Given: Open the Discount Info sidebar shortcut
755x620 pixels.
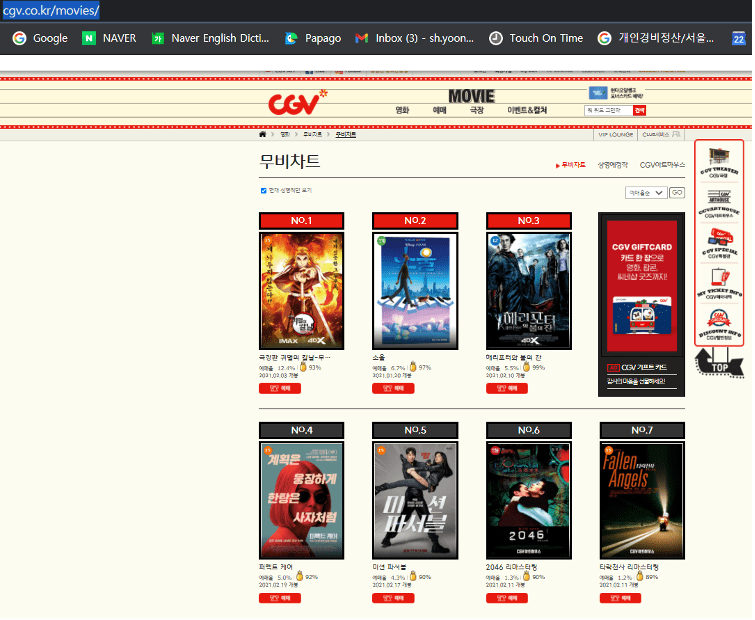Looking at the screenshot, I should (x=719, y=325).
